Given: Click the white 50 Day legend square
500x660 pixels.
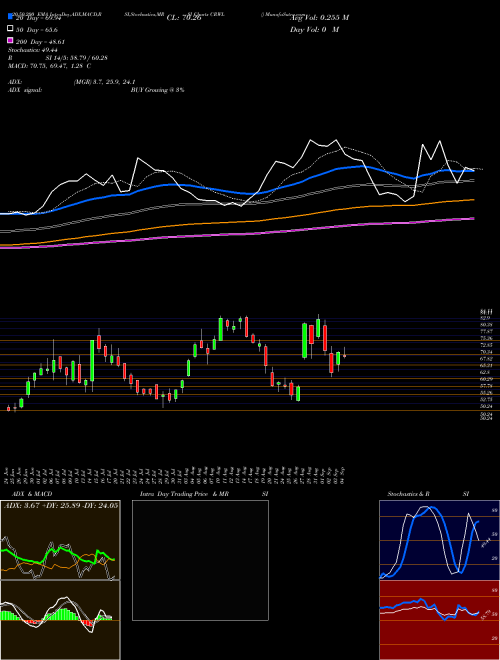Looking at the screenshot, I should (10, 29).
